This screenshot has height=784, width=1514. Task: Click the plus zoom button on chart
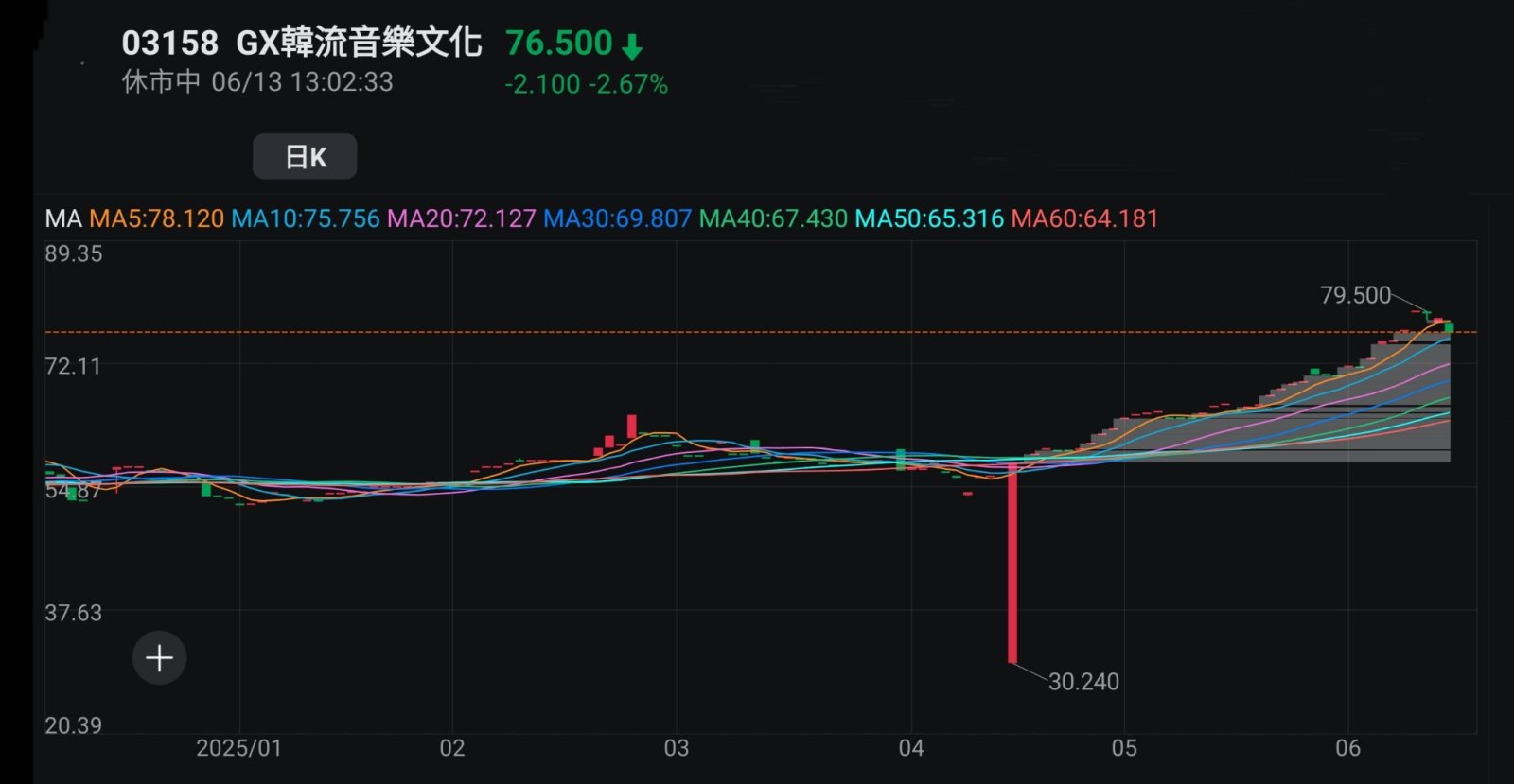click(159, 657)
